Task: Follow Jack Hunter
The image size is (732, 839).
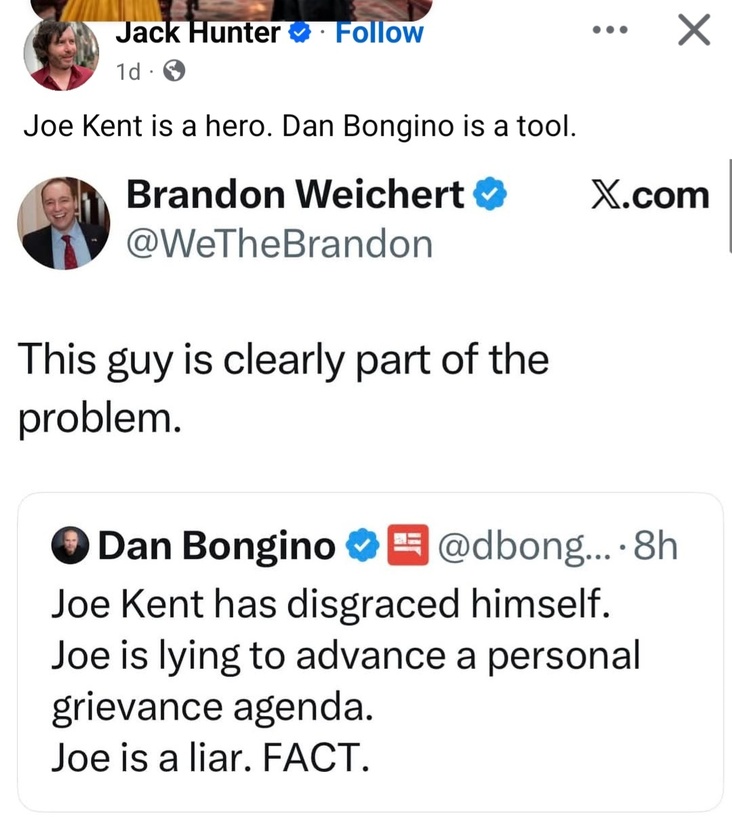Action: (379, 32)
